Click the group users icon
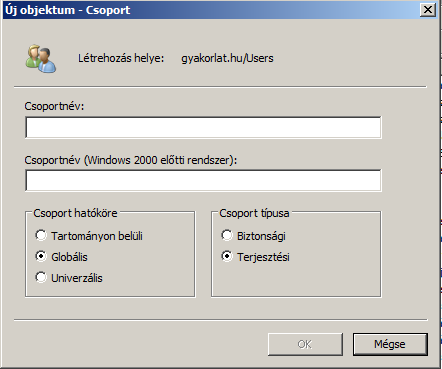 41,59
